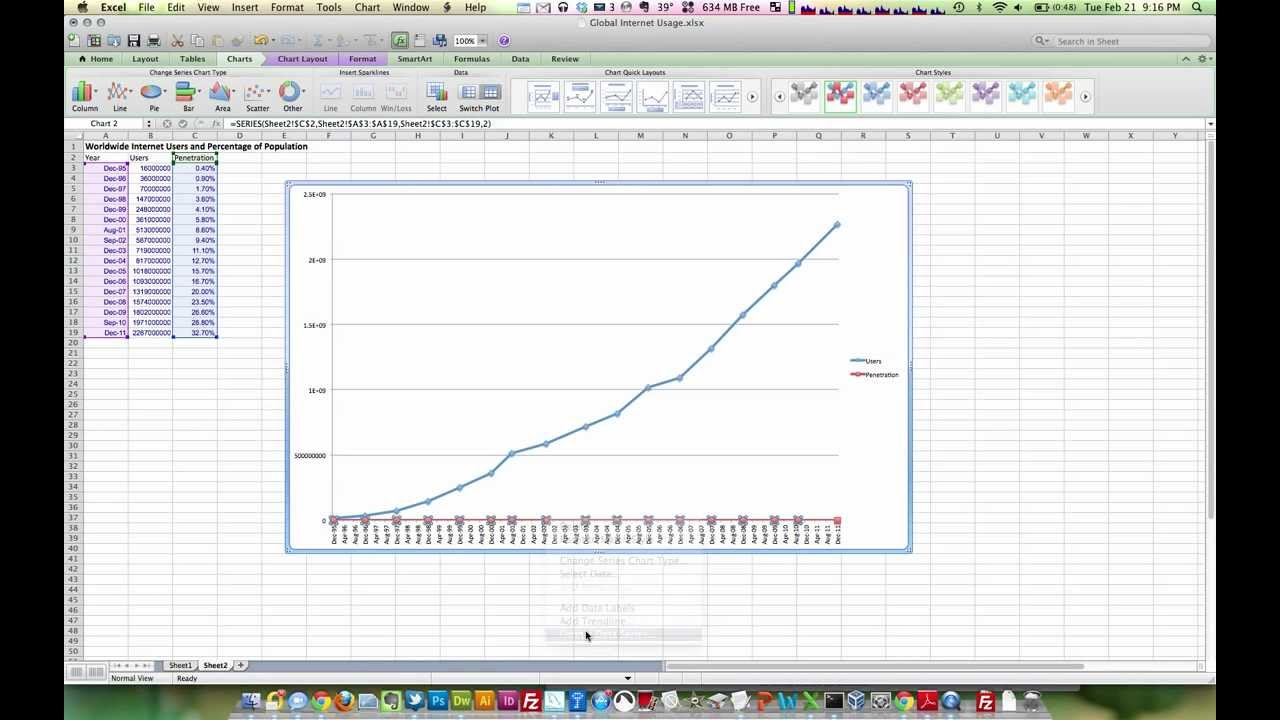
Task: Switch to the Chart Layout ribbon tab
Action: (x=302, y=58)
